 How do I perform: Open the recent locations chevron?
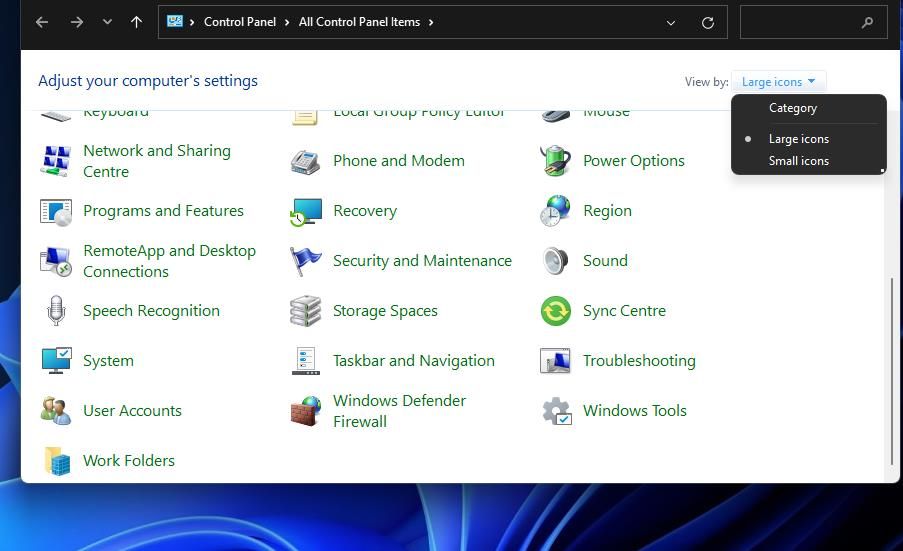[x=107, y=22]
